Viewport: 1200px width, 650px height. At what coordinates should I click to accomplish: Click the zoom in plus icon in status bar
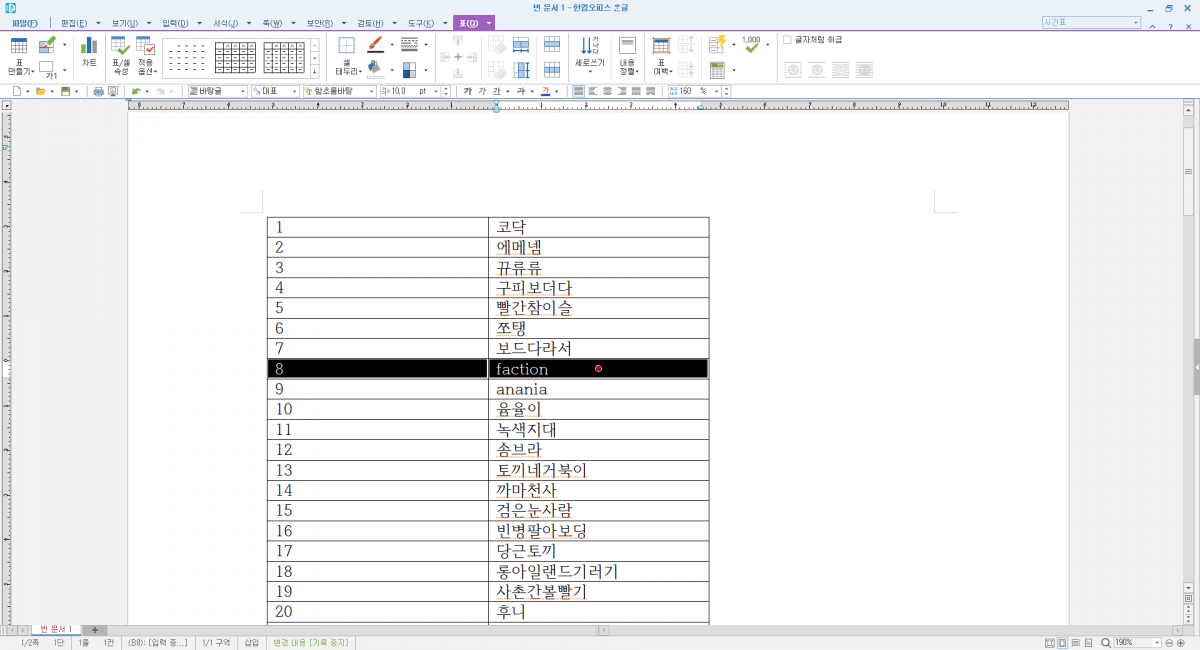point(1181,642)
